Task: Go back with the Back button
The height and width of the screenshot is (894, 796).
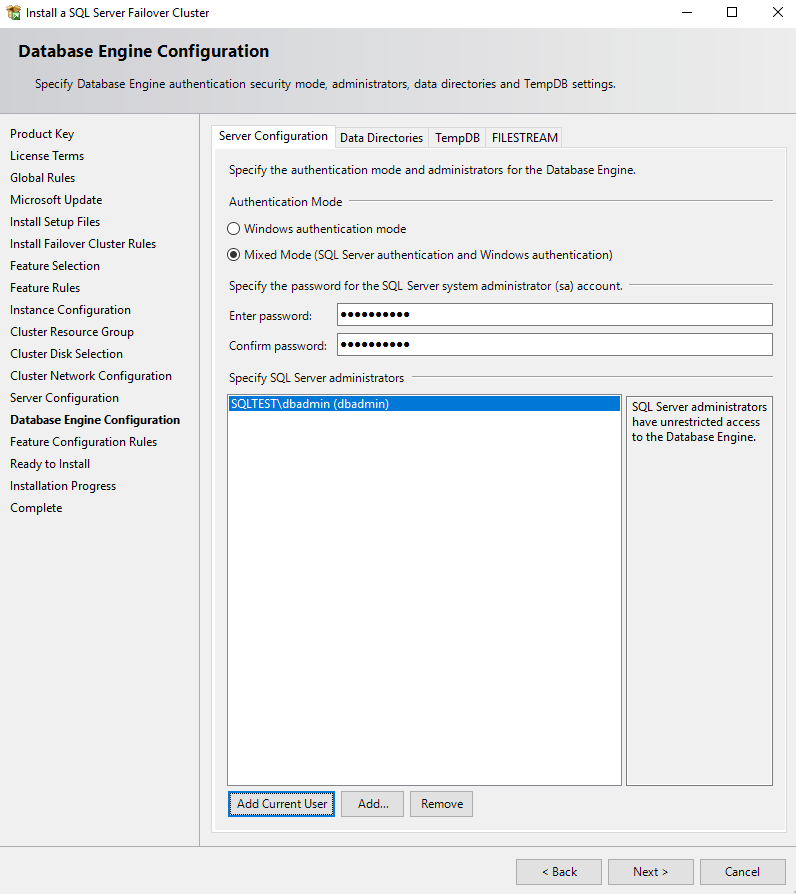Action: coord(559,872)
